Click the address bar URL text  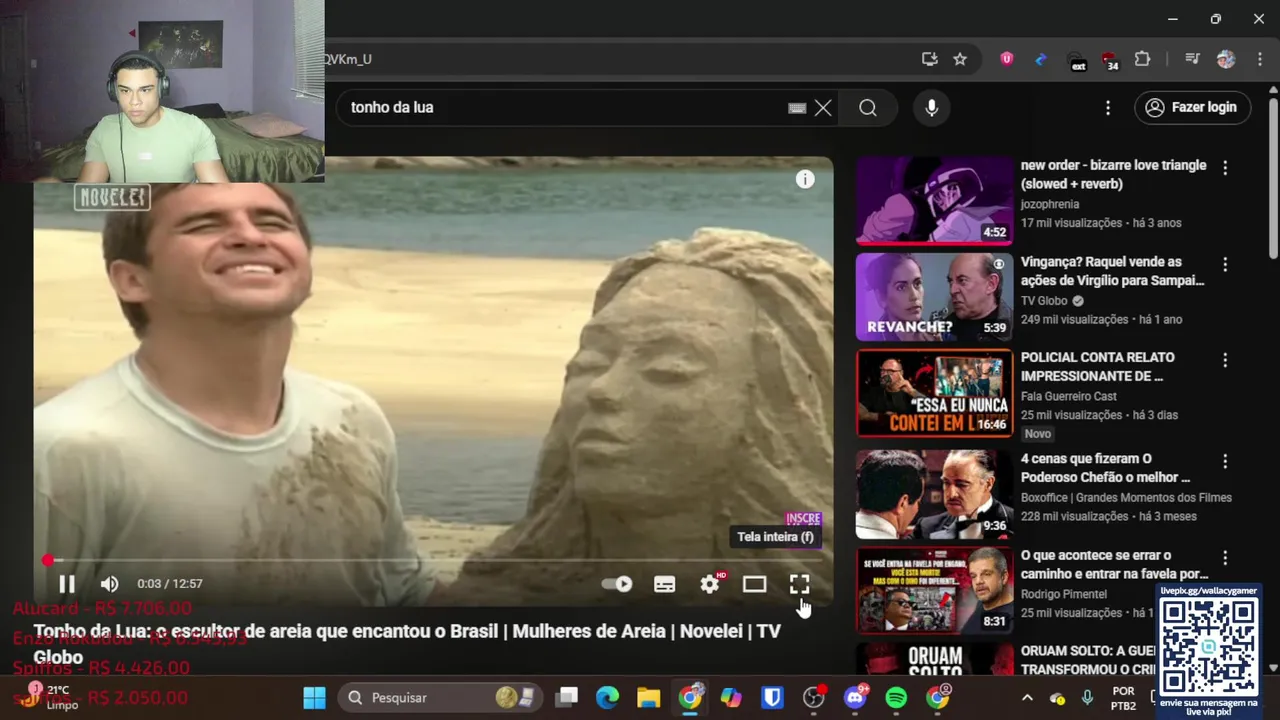coord(347,59)
